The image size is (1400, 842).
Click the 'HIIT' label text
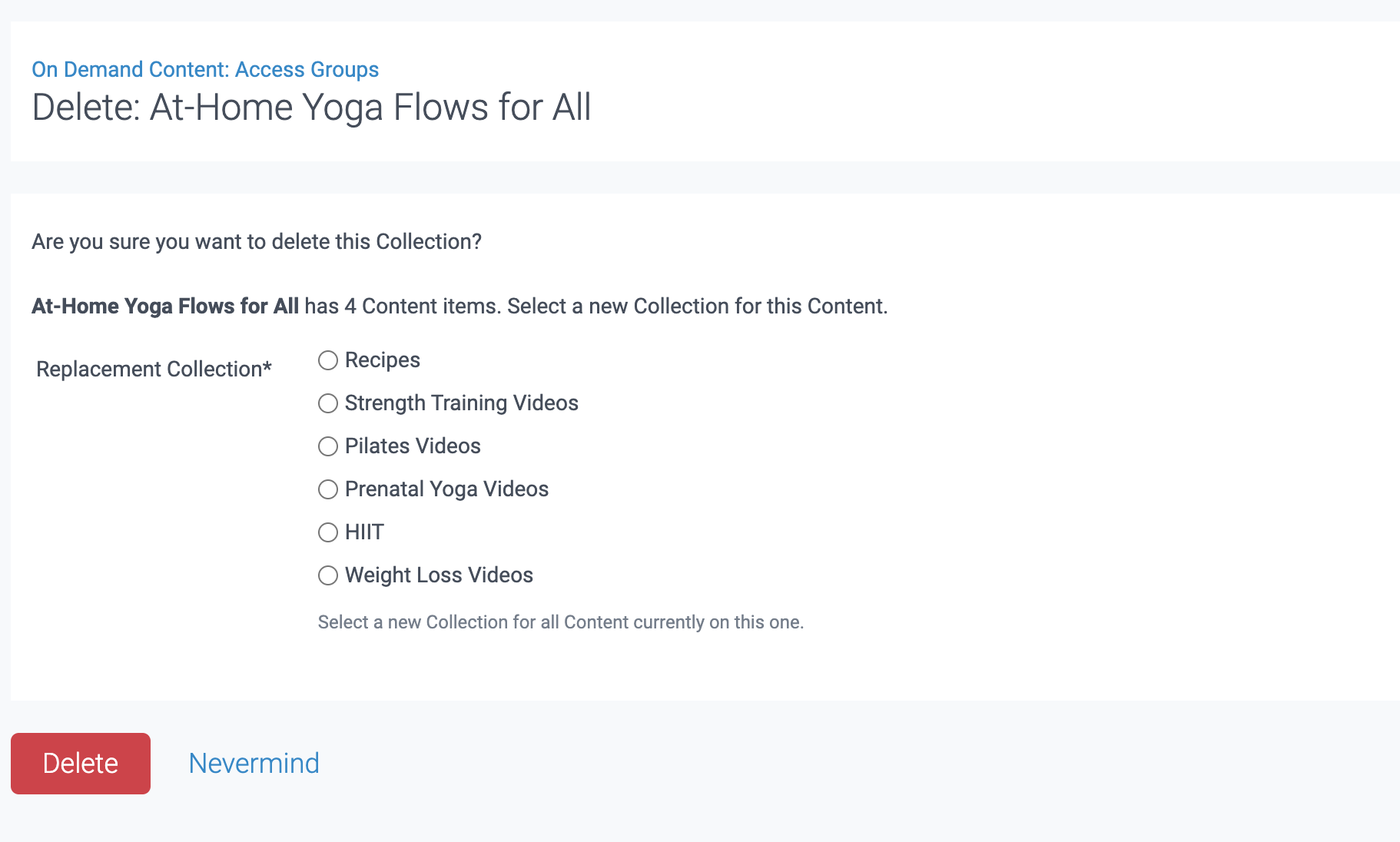[x=364, y=532]
